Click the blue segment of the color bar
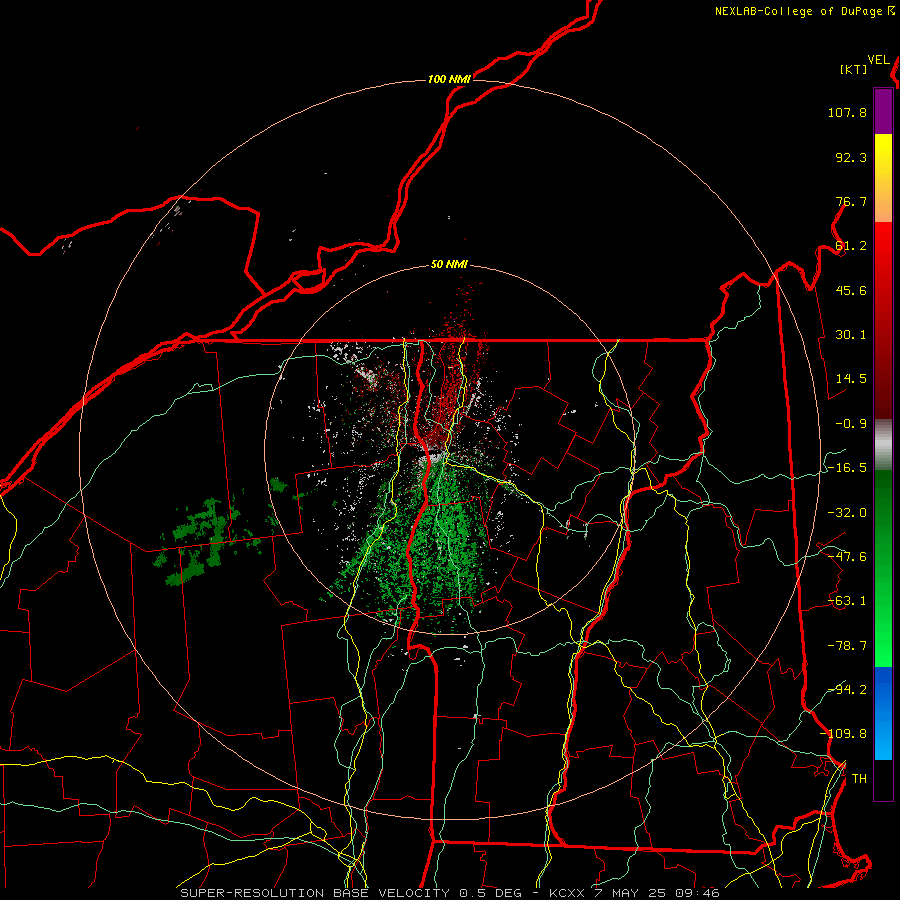Image resolution: width=900 pixels, height=900 pixels. pyautogui.click(x=883, y=713)
